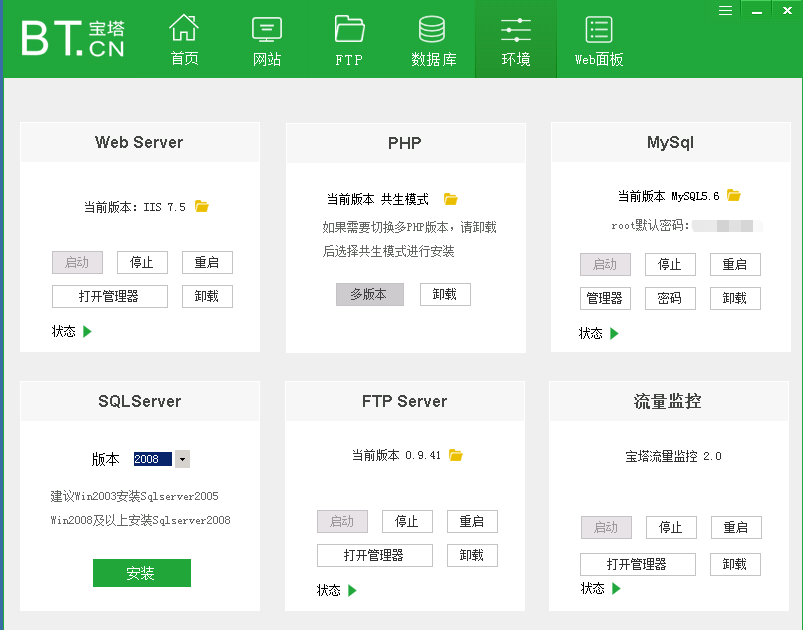
Task: Click 当前版本 0.9.41 text
Action: click(396, 455)
